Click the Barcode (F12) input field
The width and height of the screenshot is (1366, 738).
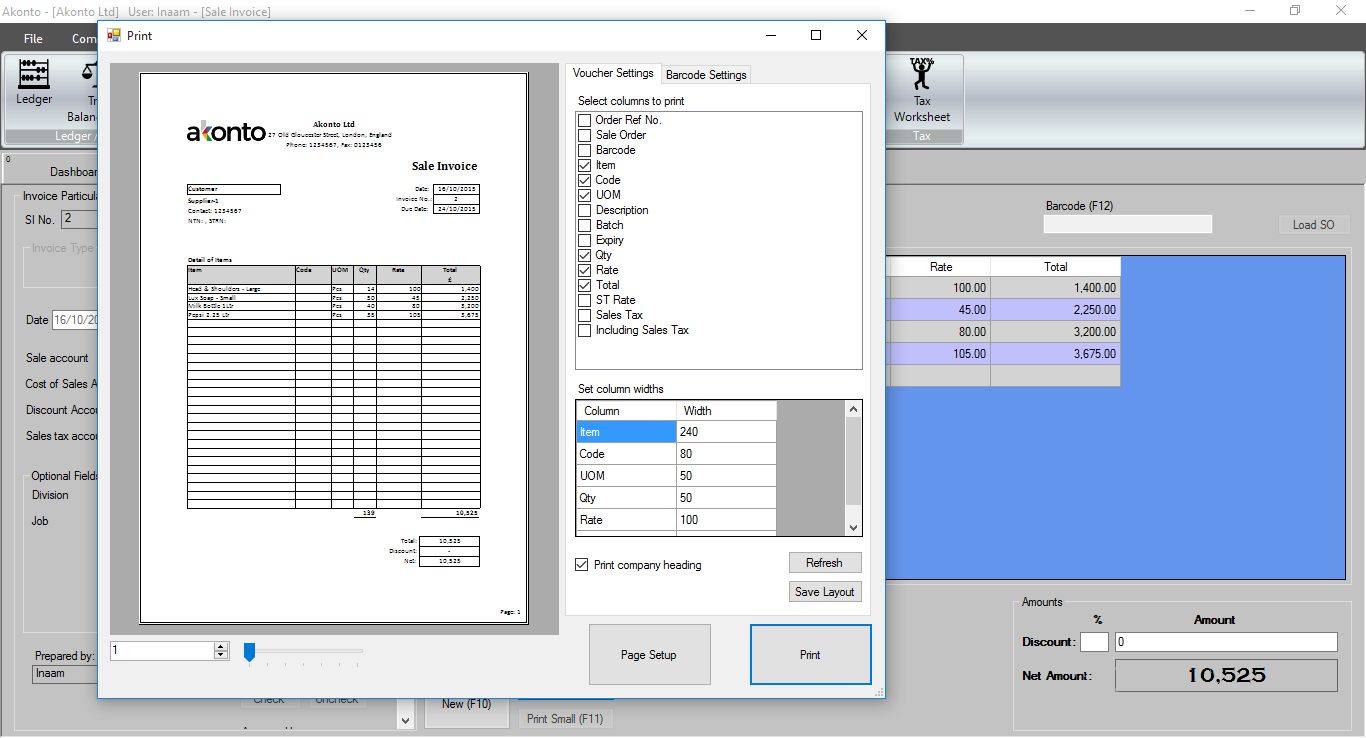[x=1127, y=224]
